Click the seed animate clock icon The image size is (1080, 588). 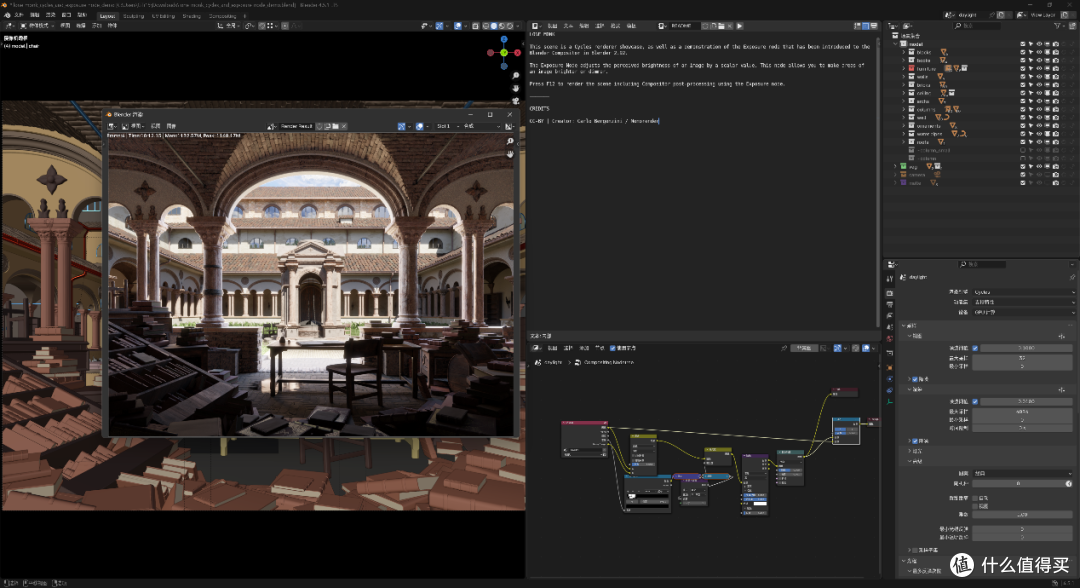[x=1069, y=483]
